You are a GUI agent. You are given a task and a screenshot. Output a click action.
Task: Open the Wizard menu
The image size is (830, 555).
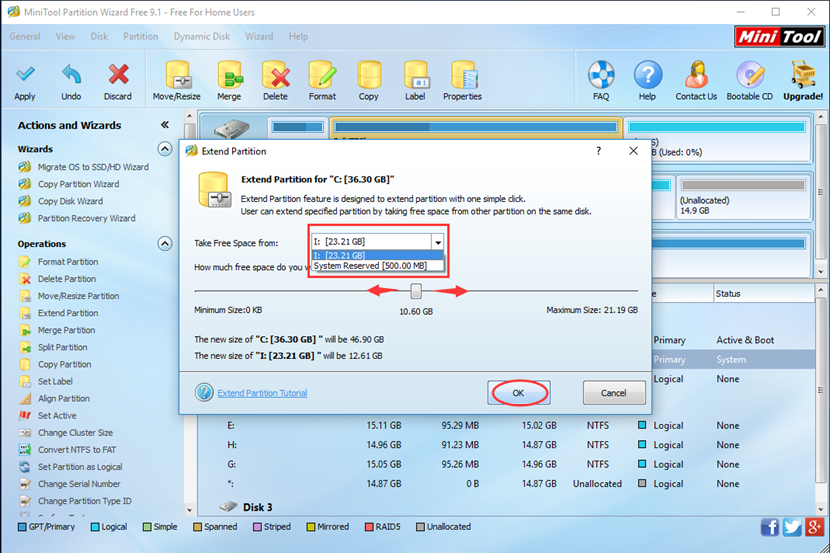tap(259, 37)
